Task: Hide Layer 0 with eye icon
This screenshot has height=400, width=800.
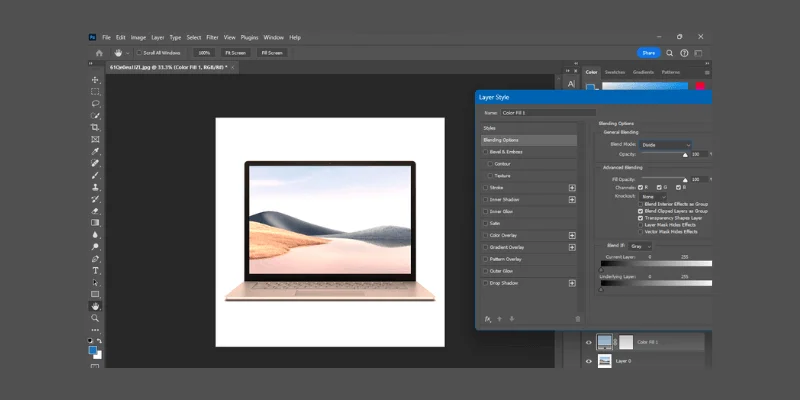Action: coord(589,361)
